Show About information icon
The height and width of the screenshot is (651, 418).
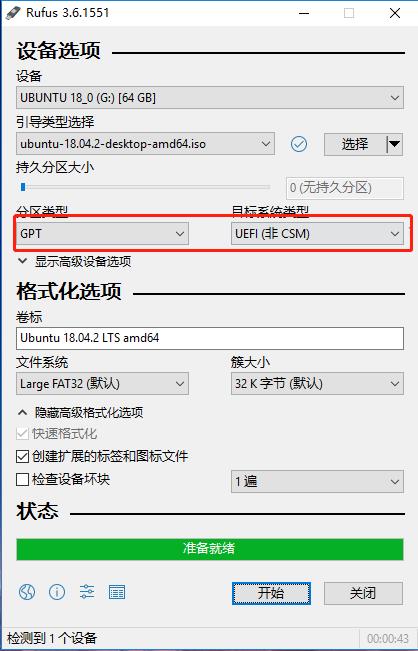tap(57, 592)
